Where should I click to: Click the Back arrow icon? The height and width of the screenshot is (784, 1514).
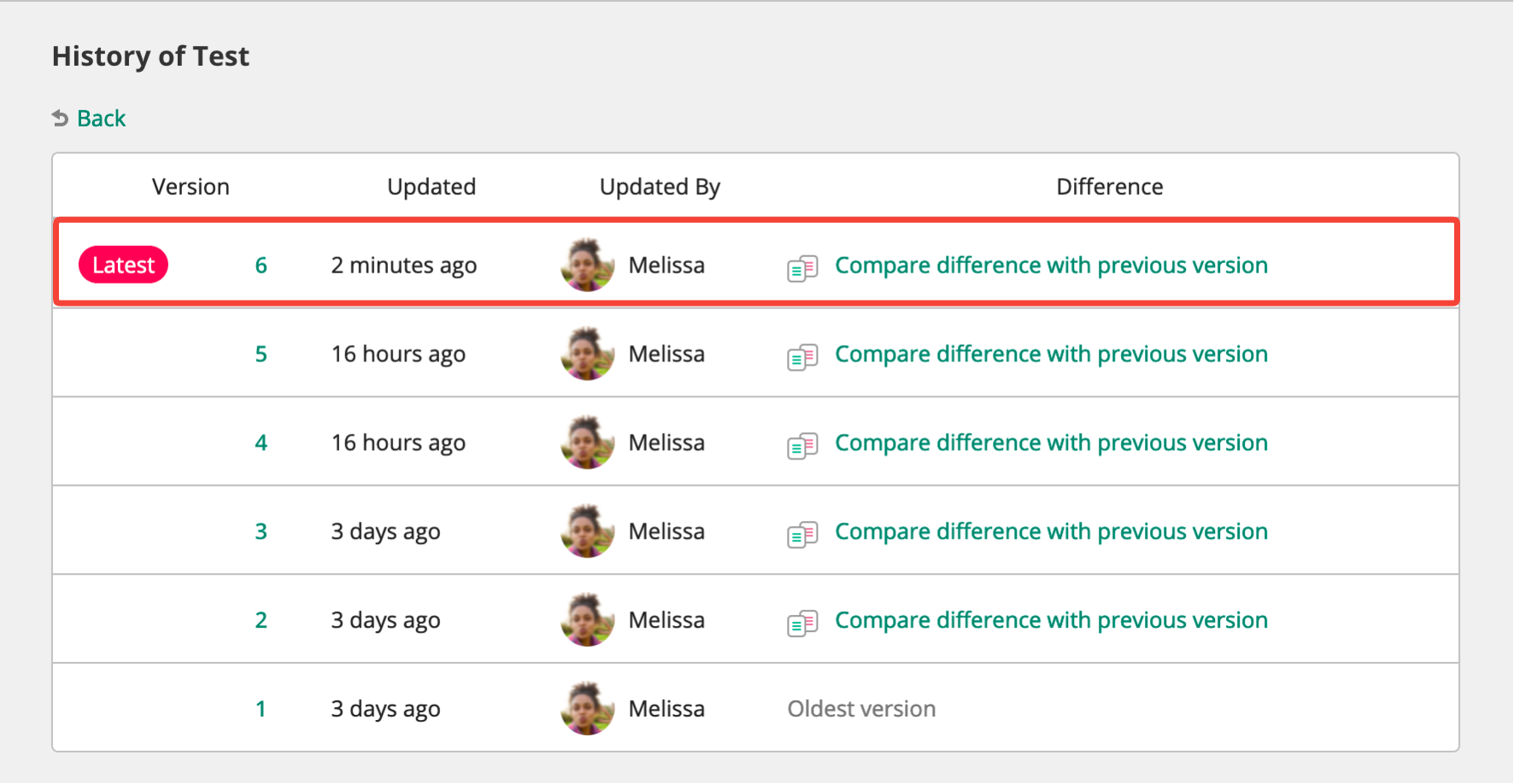pyautogui.click(x=60, y=118)
